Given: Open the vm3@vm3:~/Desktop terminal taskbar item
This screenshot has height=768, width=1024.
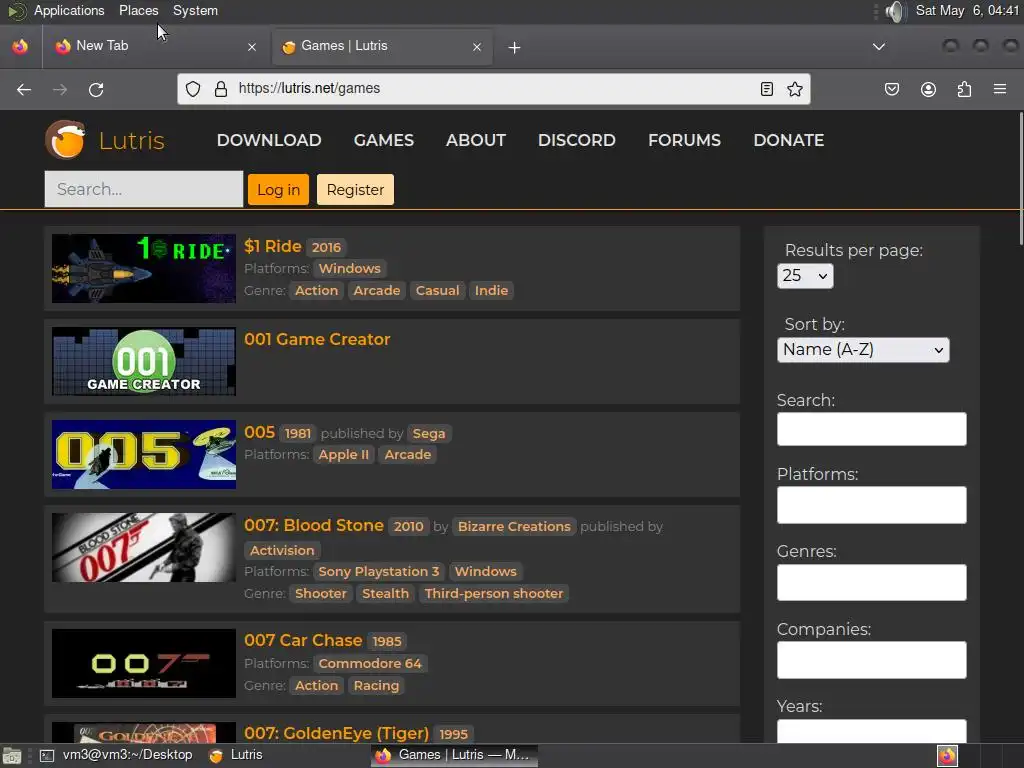Looking at the screenshot, I should 116,755.
